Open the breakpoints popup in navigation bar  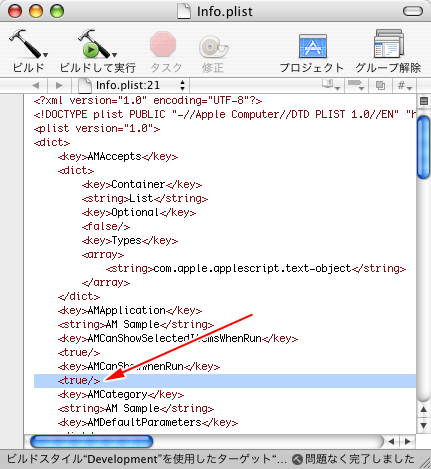tap(355, 85)
